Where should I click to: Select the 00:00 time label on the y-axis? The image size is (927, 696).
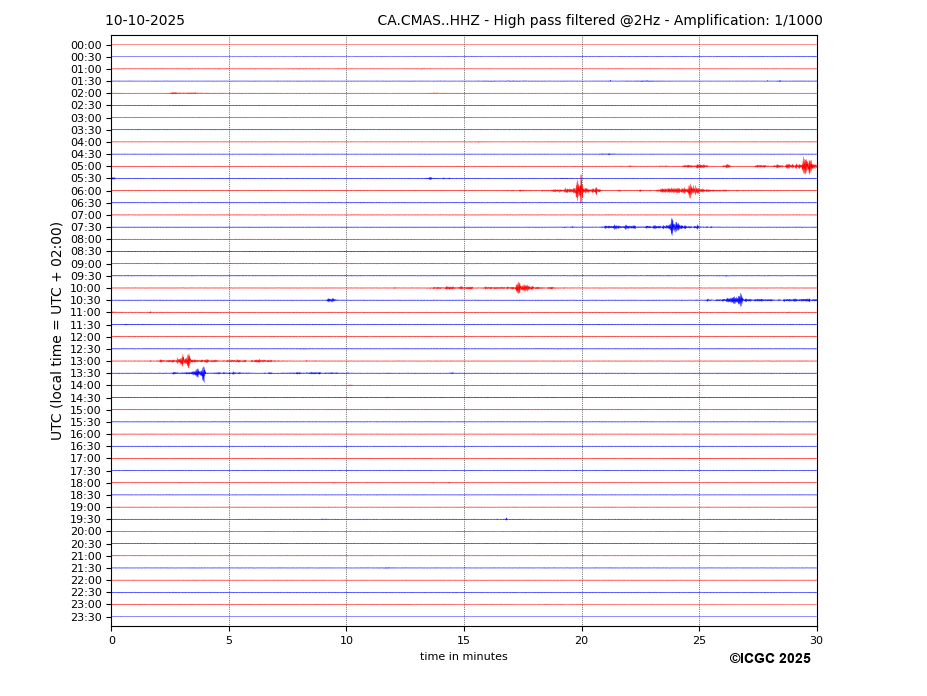86,45
